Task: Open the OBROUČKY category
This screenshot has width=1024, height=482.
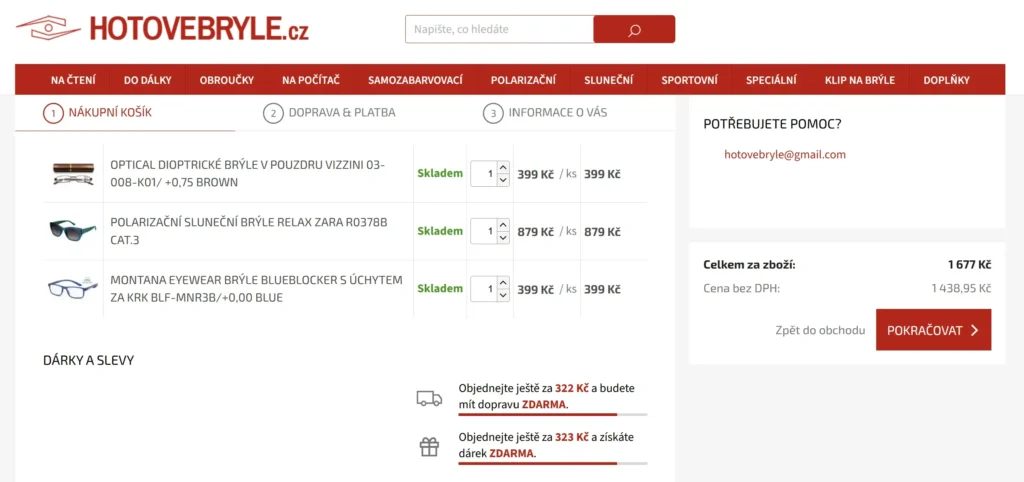Action: (x=227, y=80)
